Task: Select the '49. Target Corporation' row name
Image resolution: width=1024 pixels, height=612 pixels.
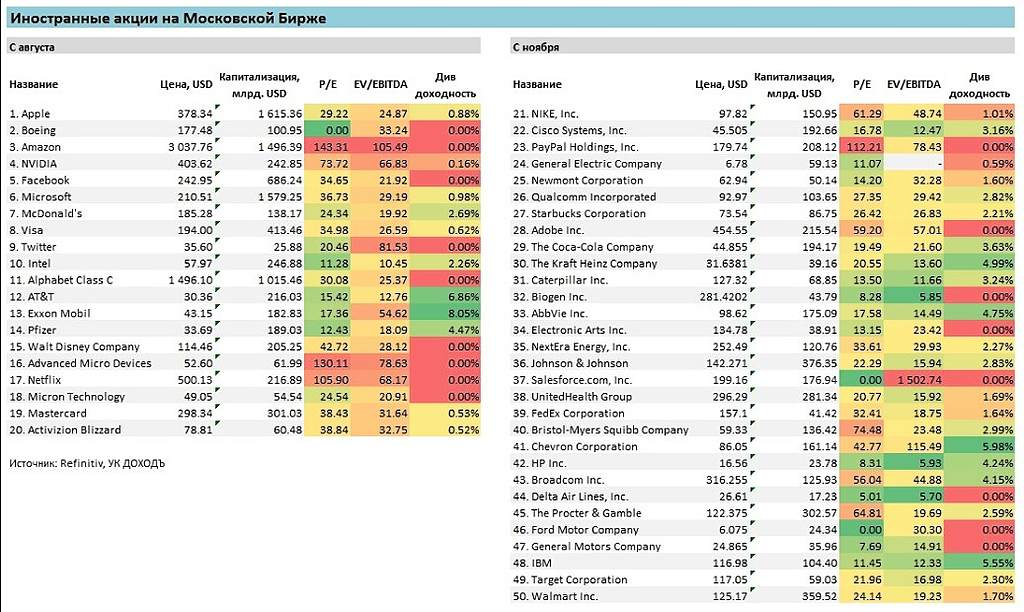Action: click(x=570, y=580)
